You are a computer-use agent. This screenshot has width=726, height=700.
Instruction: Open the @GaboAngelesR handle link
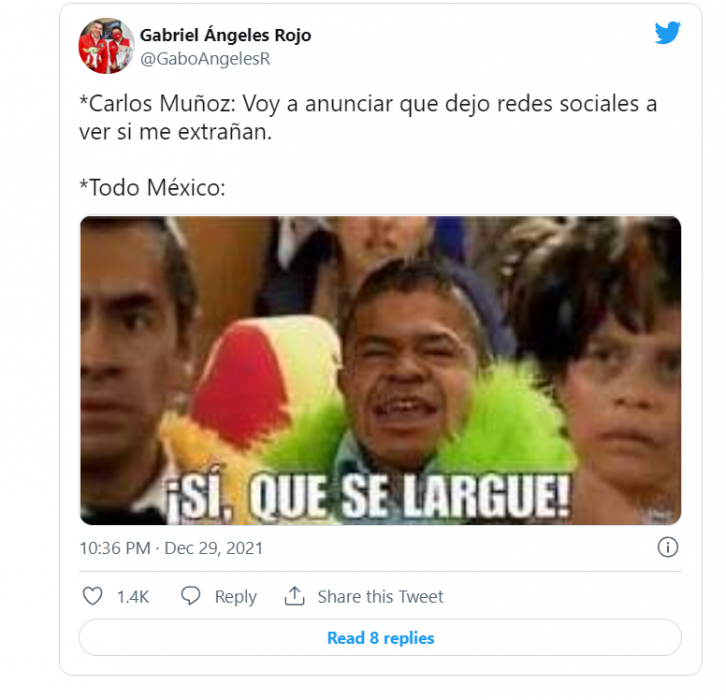[205, 59]
